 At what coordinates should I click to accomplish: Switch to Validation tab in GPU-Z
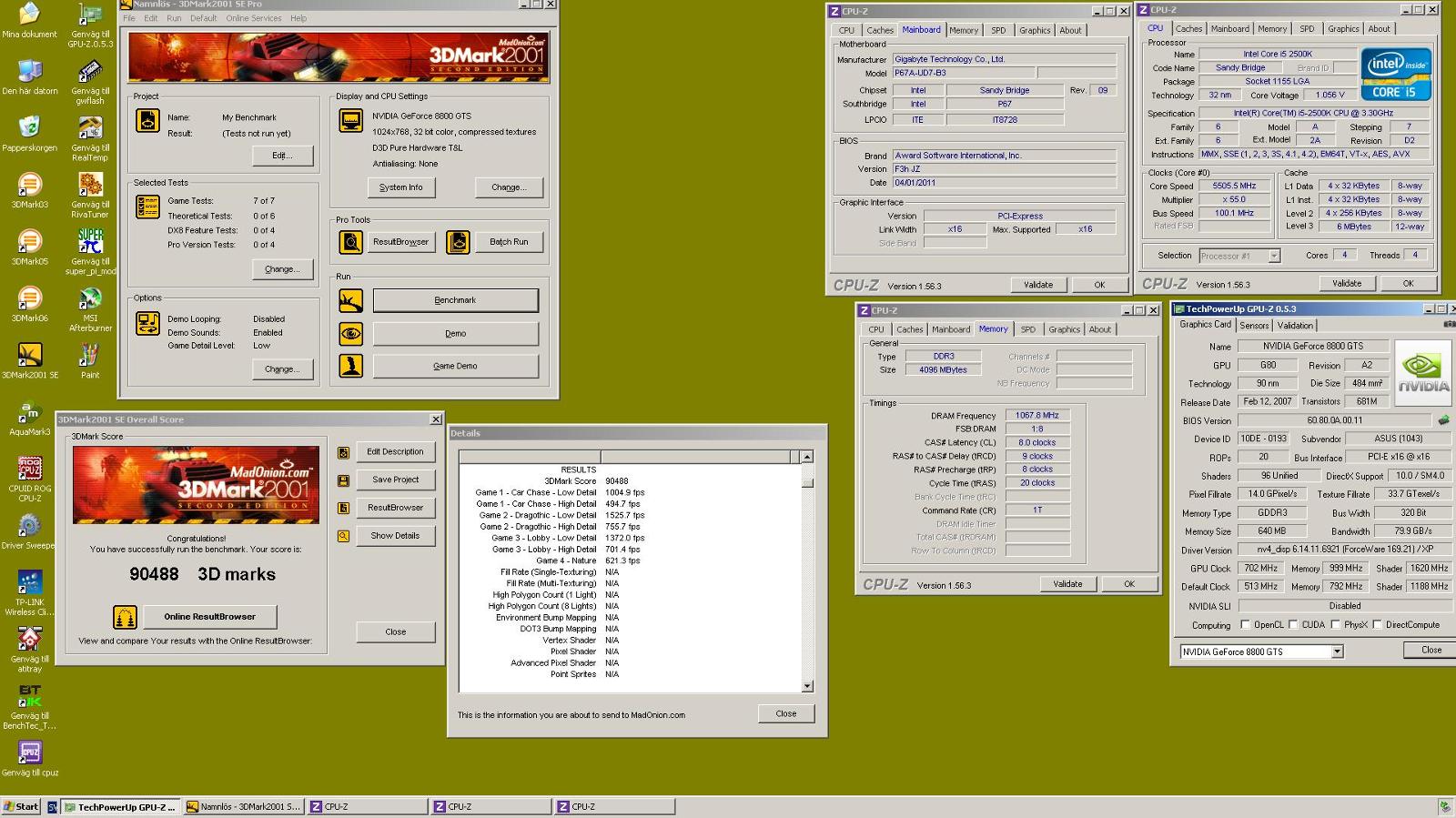(1295, 325)
